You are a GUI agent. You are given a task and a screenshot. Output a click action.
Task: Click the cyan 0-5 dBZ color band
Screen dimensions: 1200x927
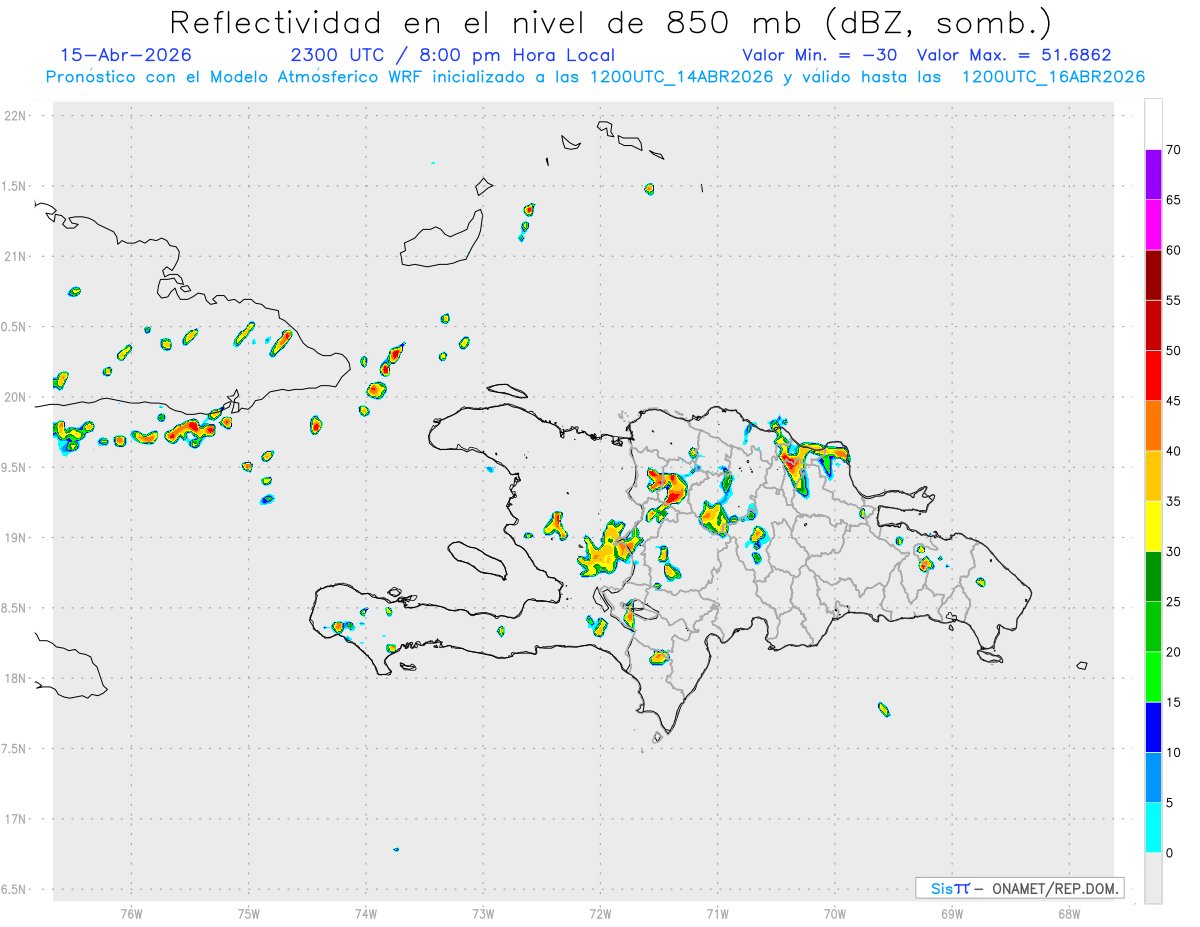click(1153, 827)
